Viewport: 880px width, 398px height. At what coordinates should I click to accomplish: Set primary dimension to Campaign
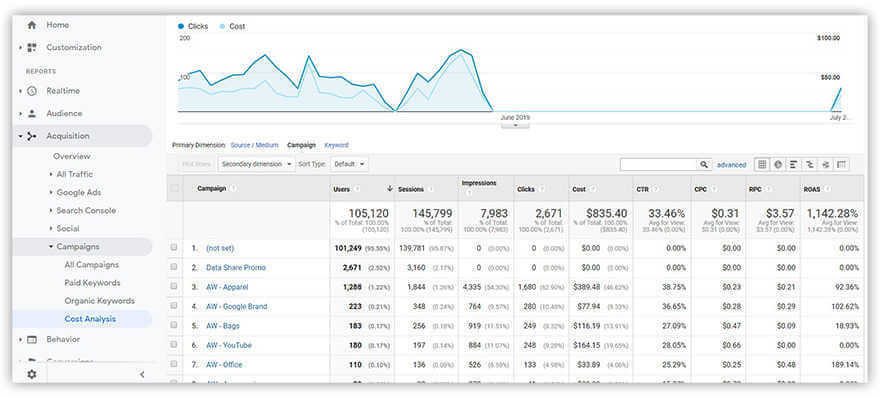point(301,145)
